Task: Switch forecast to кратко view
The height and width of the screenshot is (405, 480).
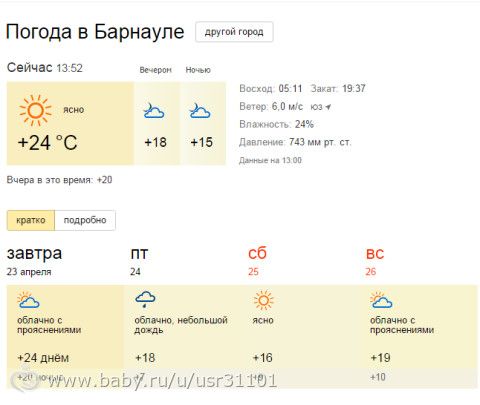Action: point(31,220)
